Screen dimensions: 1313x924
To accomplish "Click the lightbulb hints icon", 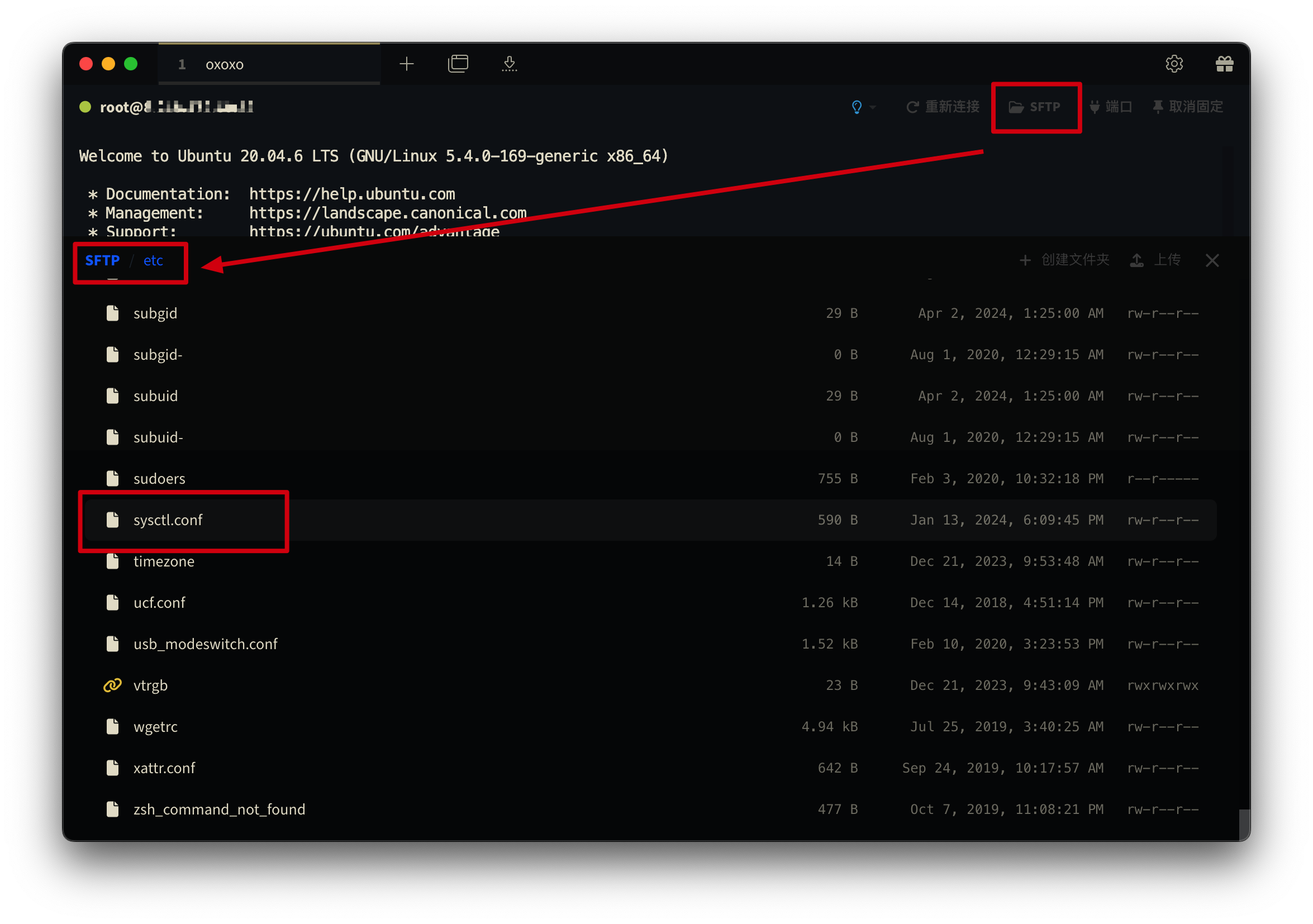I will 857,107.
